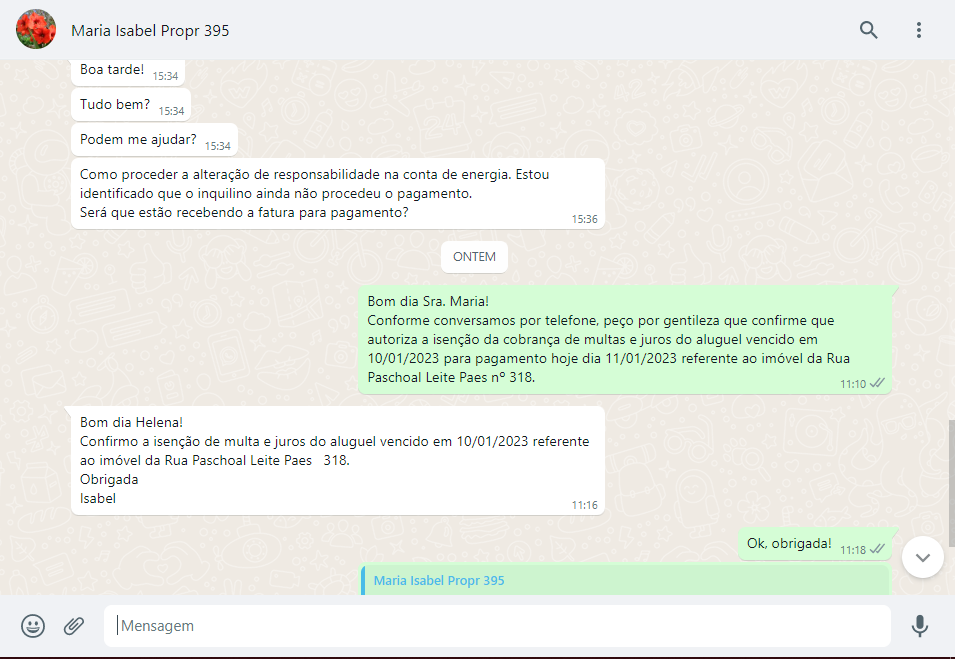955x659 pixels.
Task: Click the Mensagem text input field
Action: tap(497, 626)
